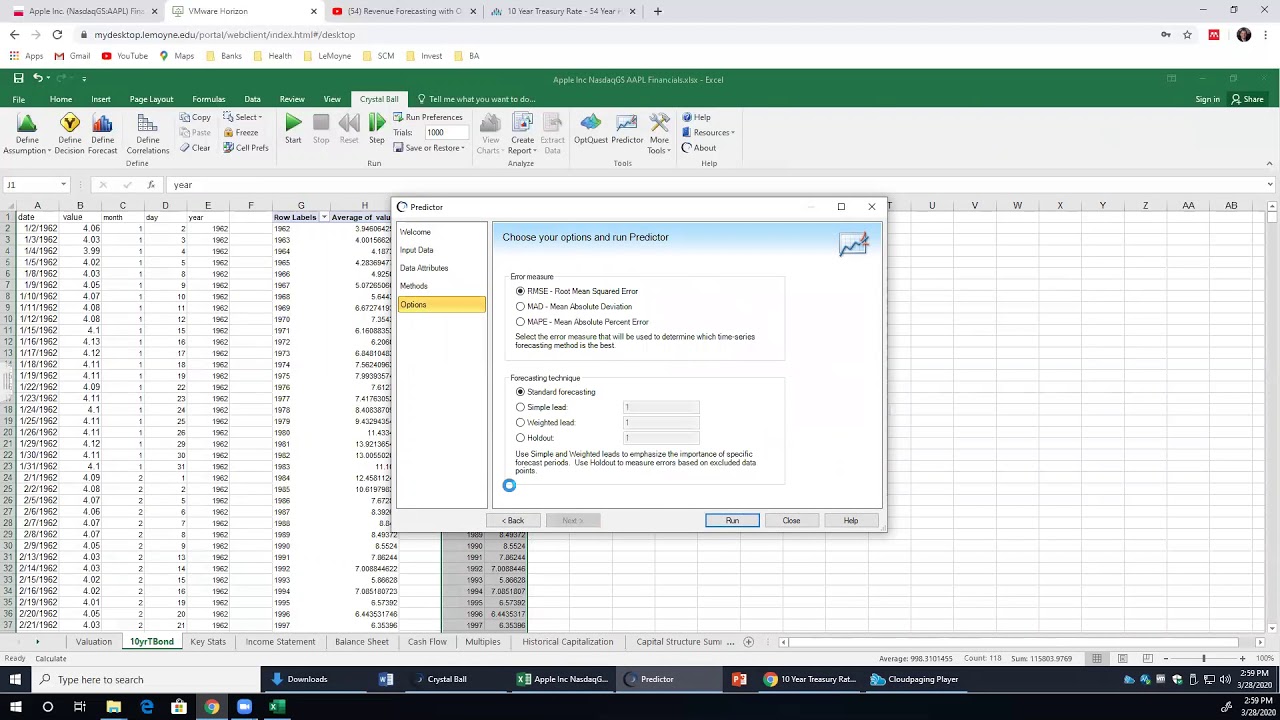
Task: Click the Stop simulation icon
Action: (x=321, y=123)
